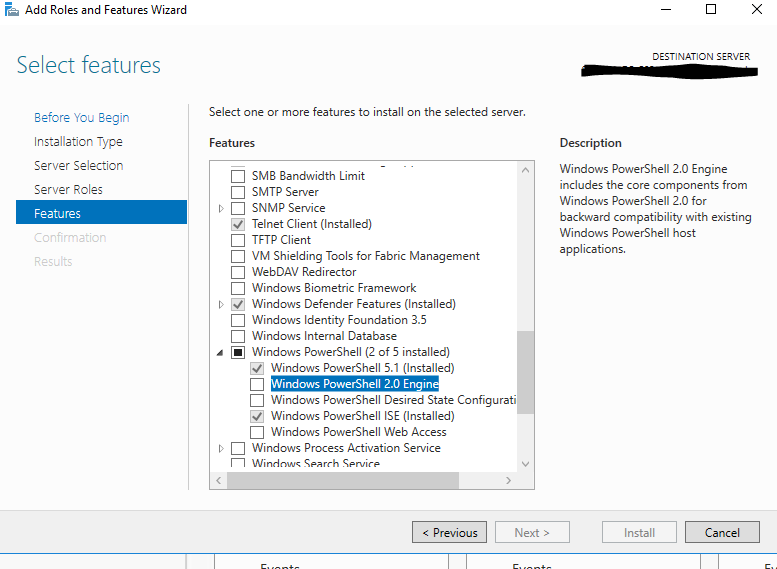Expand the Windows Process Activation Service node

pos(221,449)
